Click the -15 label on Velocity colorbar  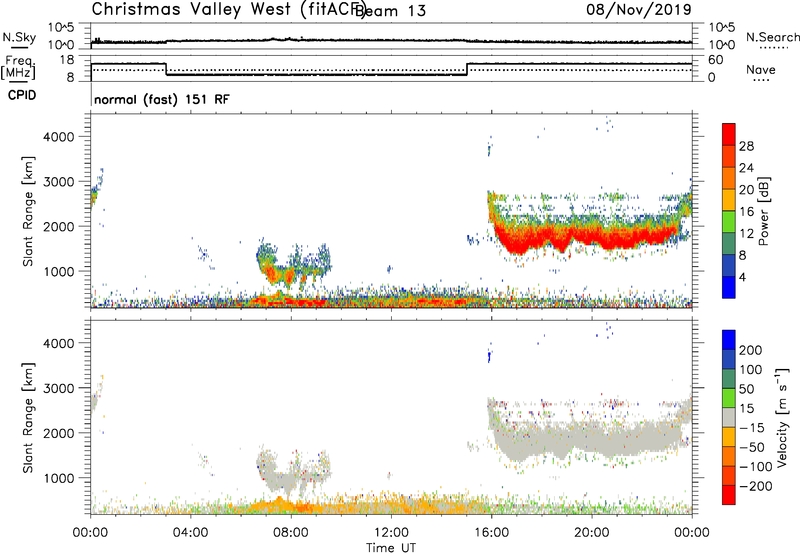[x=752, y=428]
